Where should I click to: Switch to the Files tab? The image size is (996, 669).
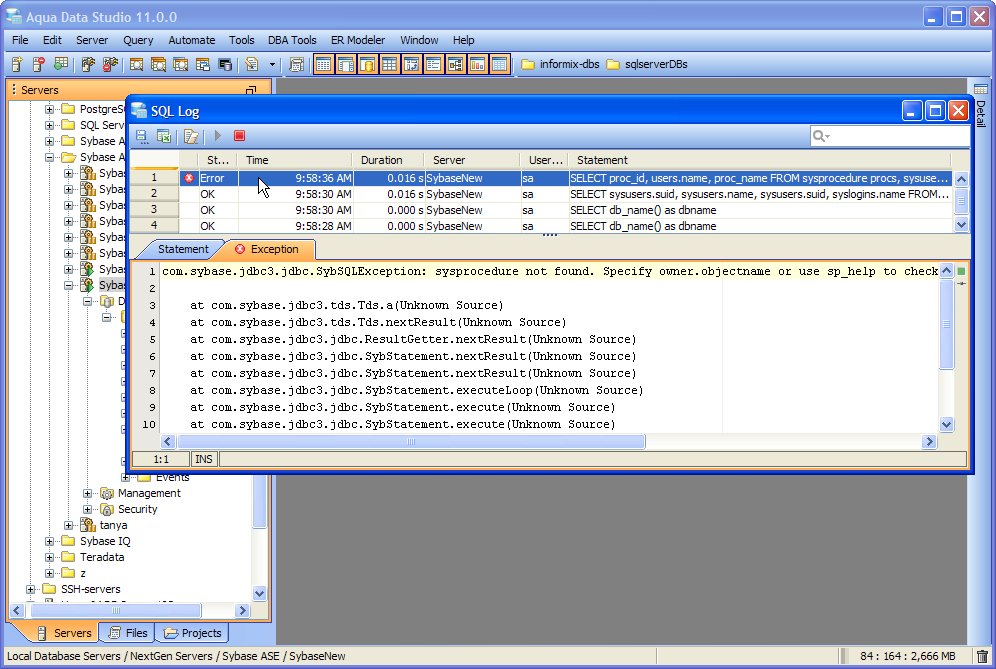pos(129,633)
